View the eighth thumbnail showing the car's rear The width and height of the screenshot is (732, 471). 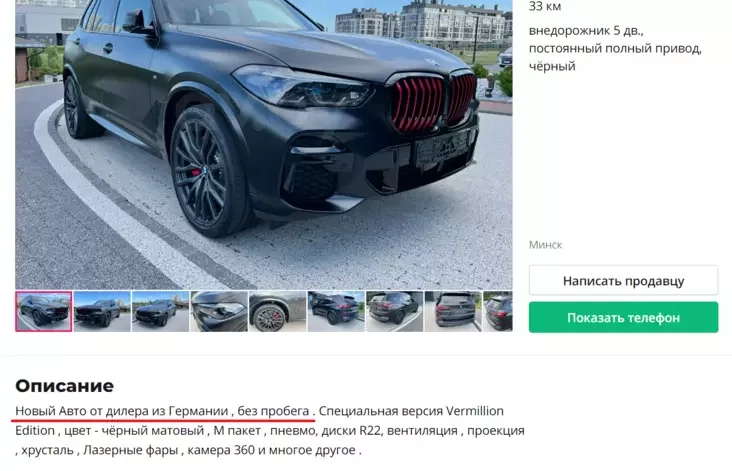pos(453,311)
